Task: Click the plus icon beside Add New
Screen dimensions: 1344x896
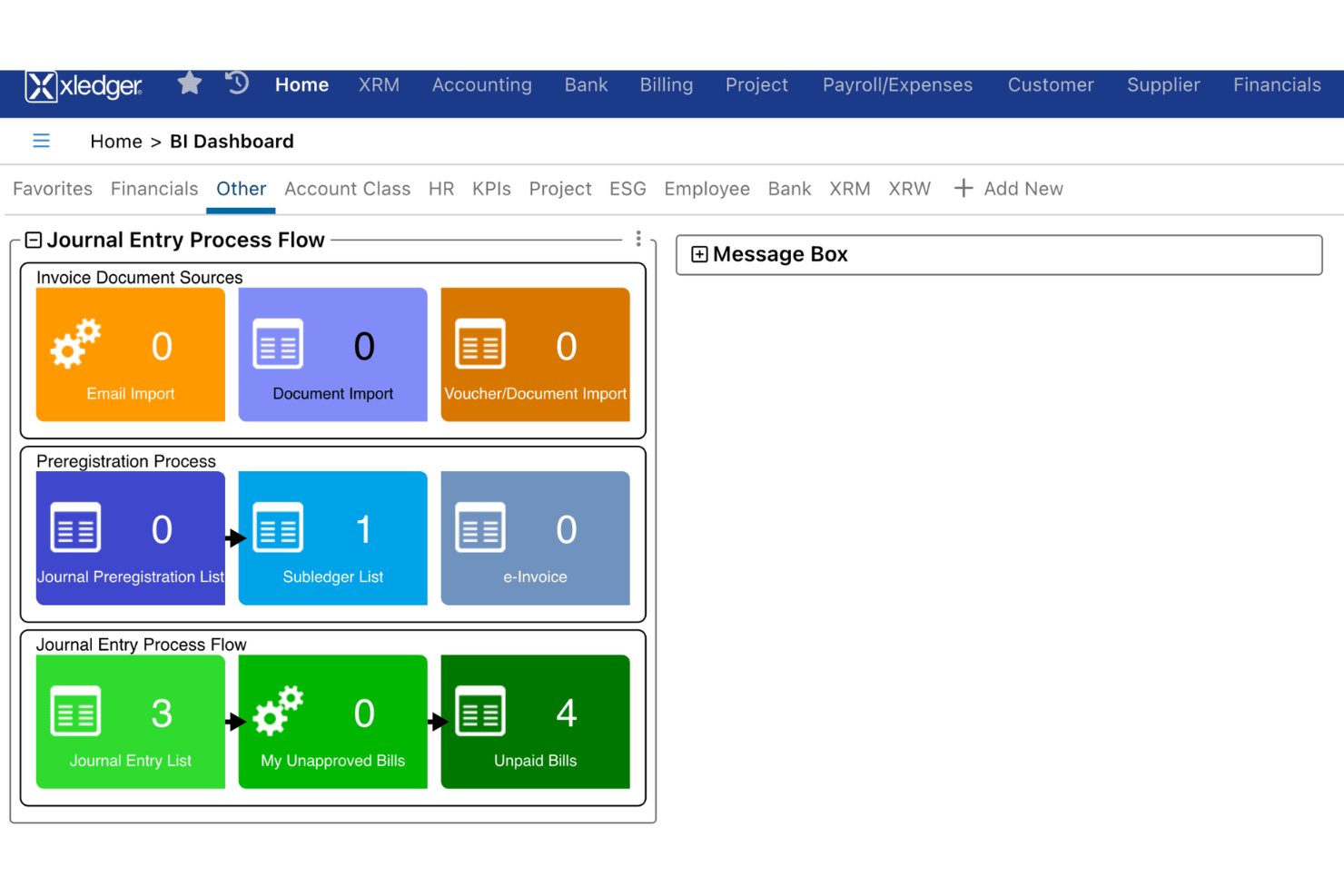Action: 964,188
